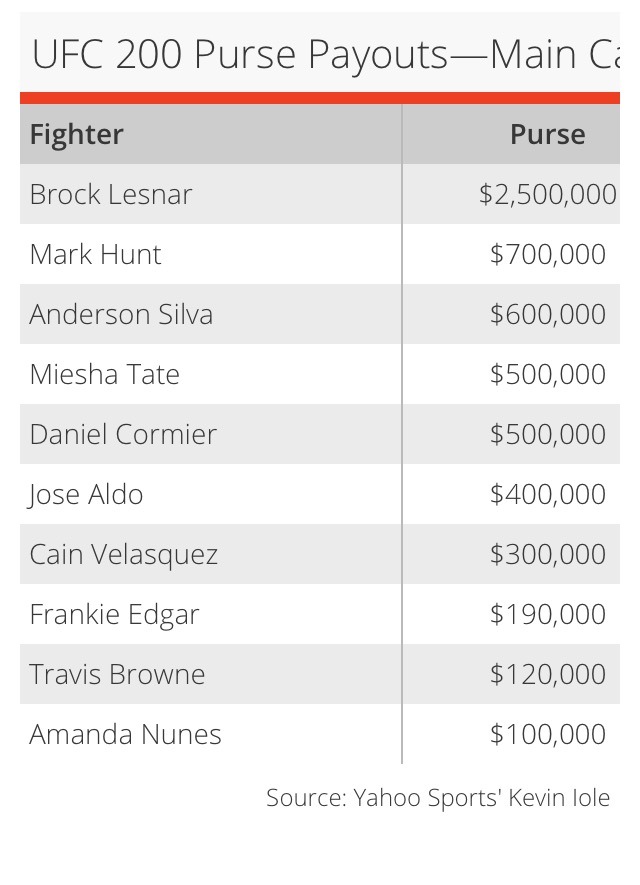Select the Brock Lesnar name cell
The height and width of the screenshot is (885, 640).
[111, 195]
